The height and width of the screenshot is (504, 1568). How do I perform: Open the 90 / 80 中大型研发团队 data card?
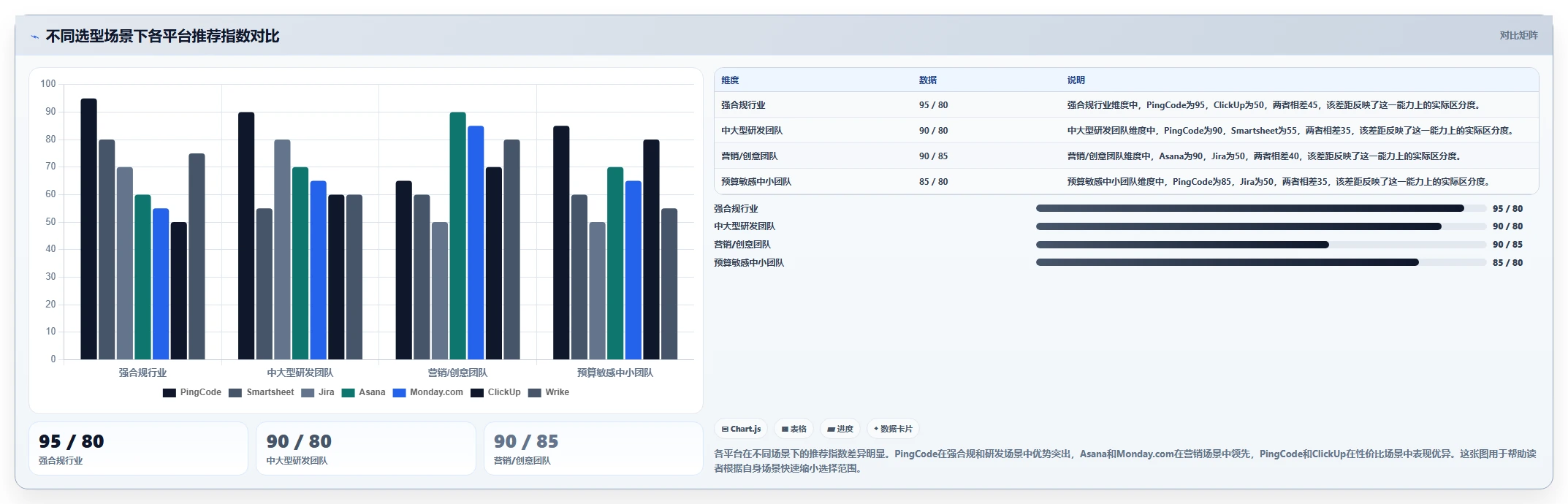tap(366, 448)
